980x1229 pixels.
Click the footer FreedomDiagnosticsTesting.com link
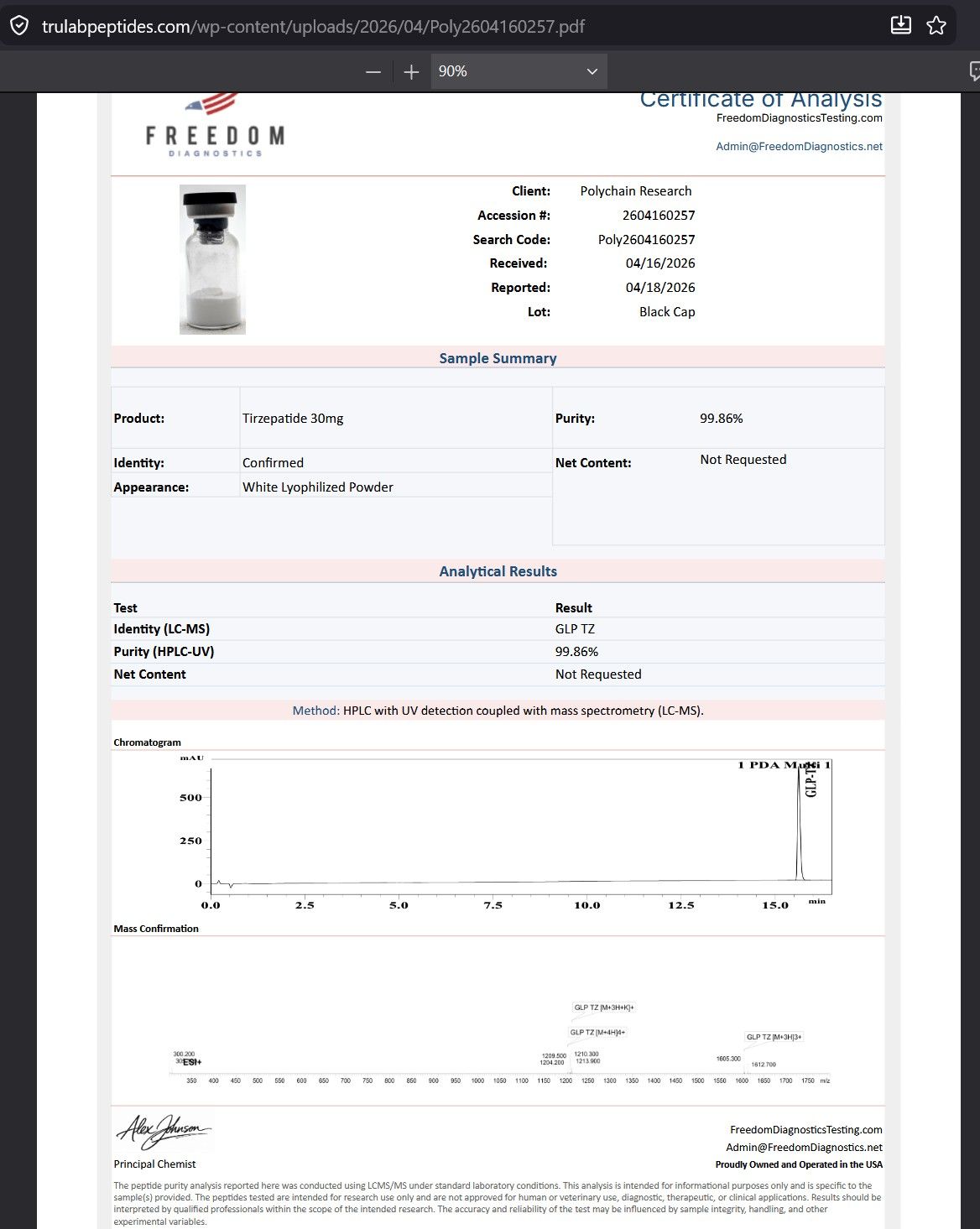[805, 1130]
